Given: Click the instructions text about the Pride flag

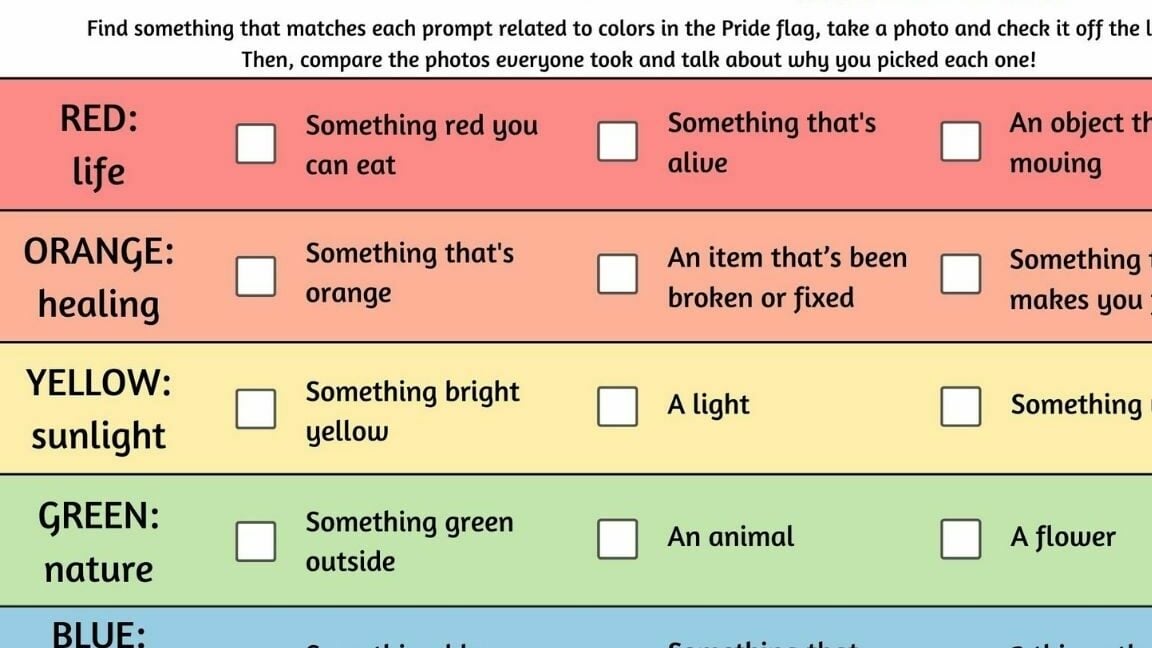Looking at the screenshot, I should click(619, 43).
